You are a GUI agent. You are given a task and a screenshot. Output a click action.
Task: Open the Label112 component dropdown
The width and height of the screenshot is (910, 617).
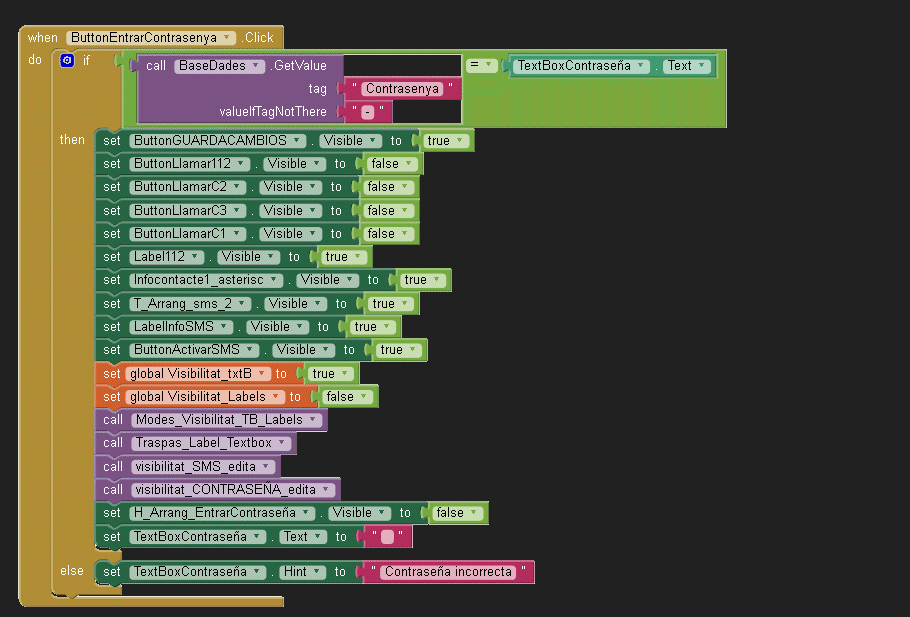click(195, 257)
